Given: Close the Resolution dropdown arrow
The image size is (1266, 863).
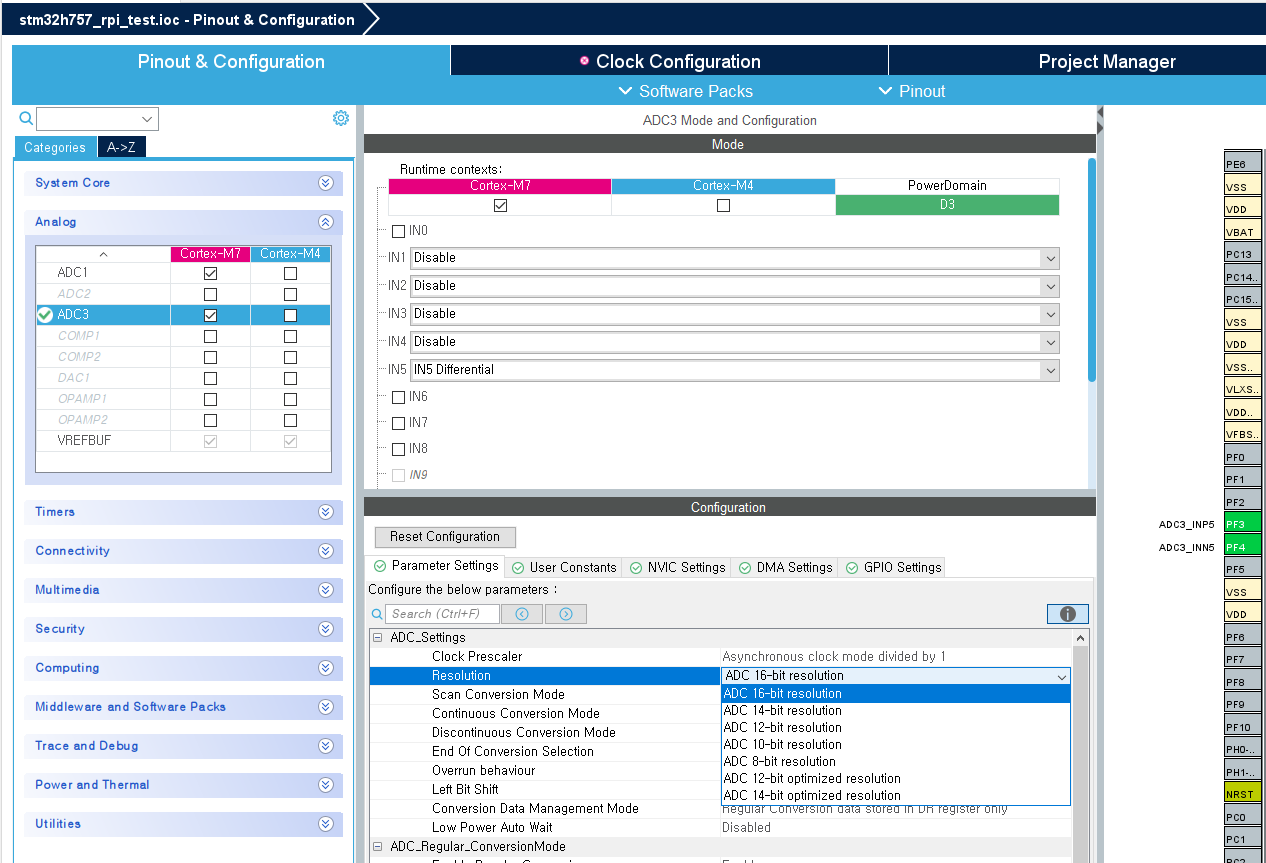Looking at the screenshot, I should 1062,676.
